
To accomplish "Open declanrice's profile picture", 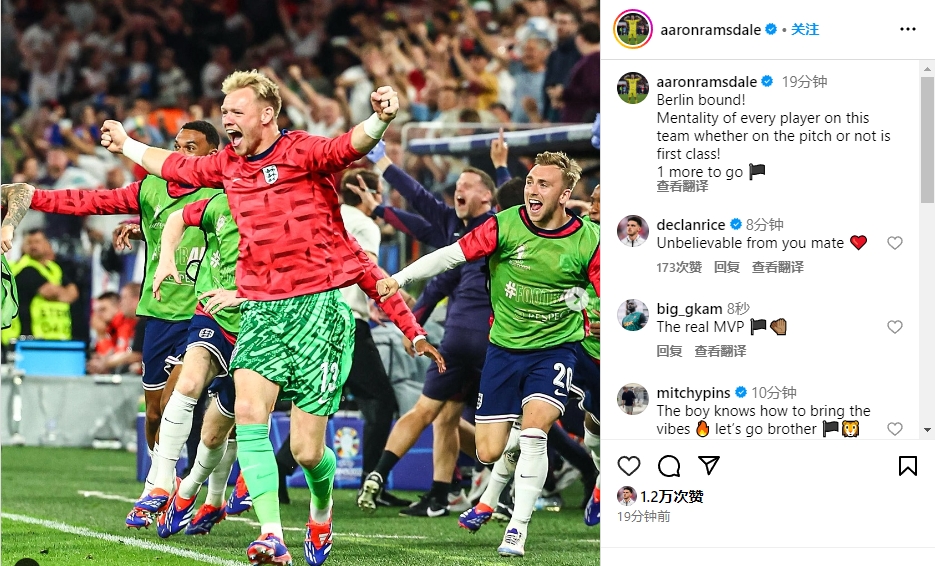I will pos(633,231).
